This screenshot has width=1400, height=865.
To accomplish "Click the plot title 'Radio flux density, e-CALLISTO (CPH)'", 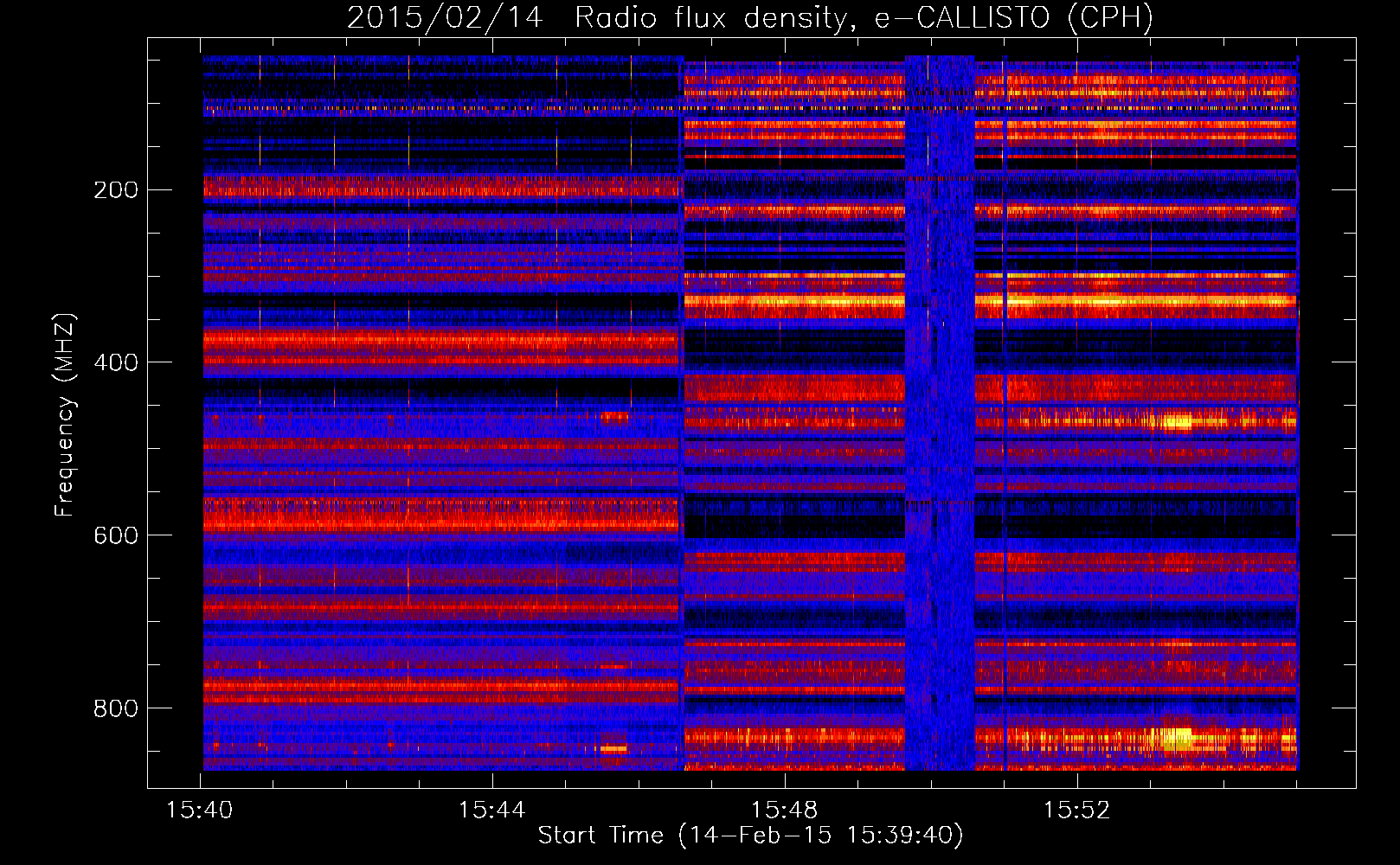I will (864, 18).
